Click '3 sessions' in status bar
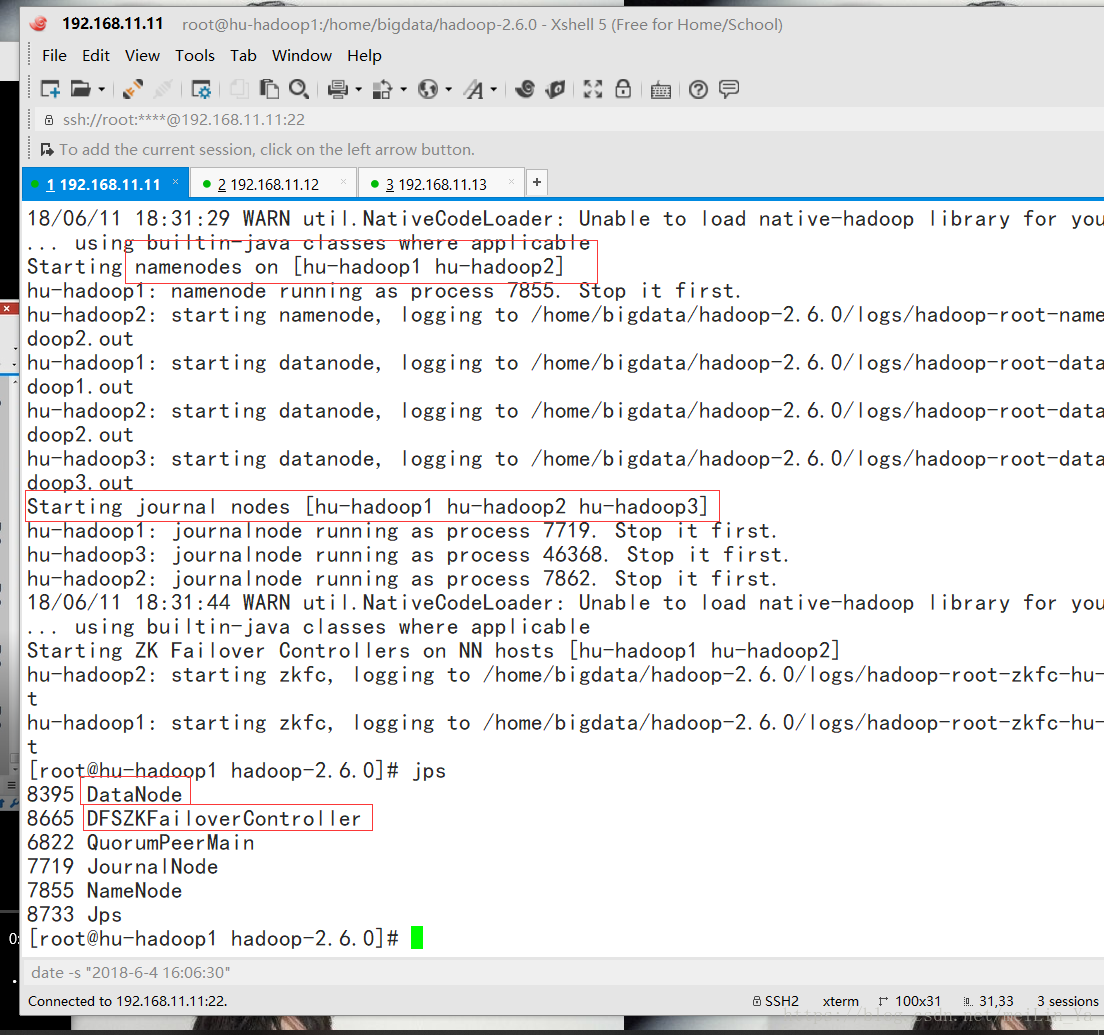This screenshot has height=1035, width=1104. (1067, 1001)
